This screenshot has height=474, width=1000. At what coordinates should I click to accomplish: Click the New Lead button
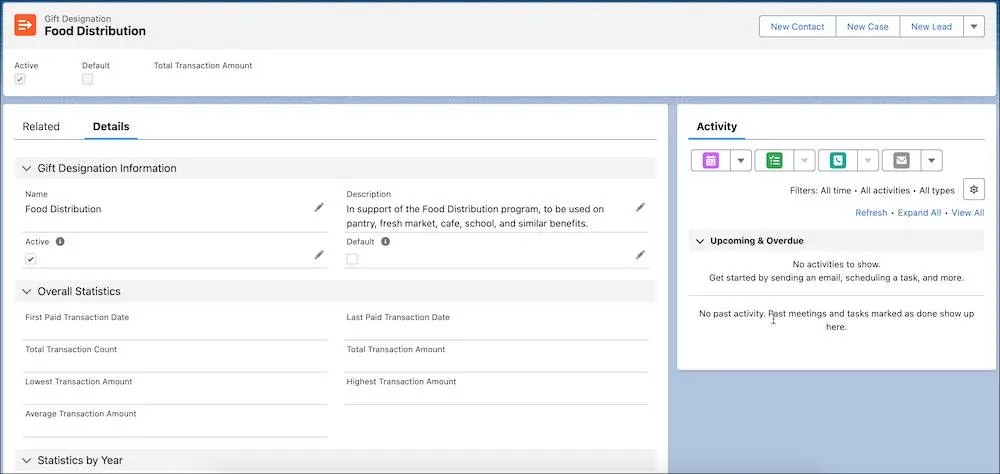pyautogui.click(x=931, y=27)
